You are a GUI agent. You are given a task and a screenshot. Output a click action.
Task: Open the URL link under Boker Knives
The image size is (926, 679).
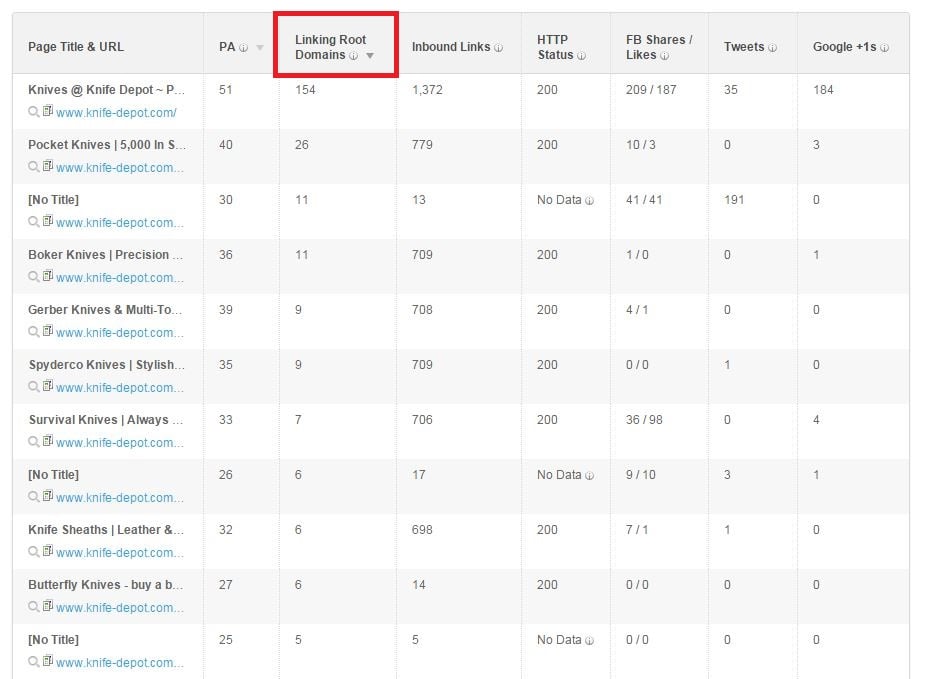click(x=120, y=278)
